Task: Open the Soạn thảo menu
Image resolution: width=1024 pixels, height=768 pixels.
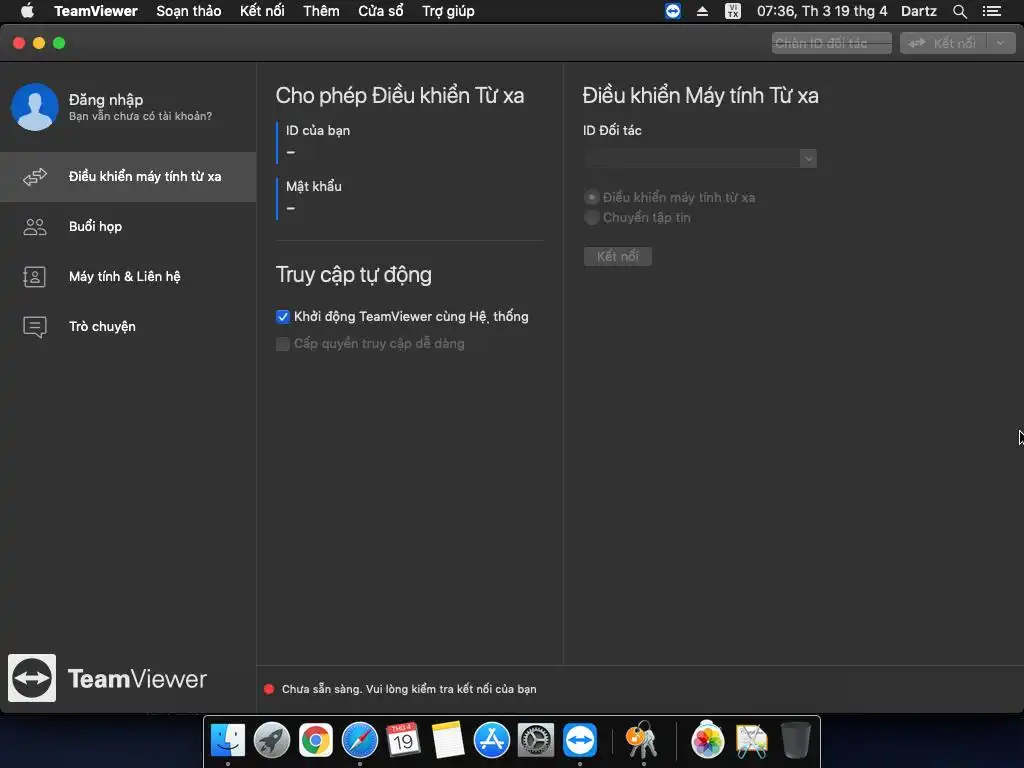Action: point(189,11)
